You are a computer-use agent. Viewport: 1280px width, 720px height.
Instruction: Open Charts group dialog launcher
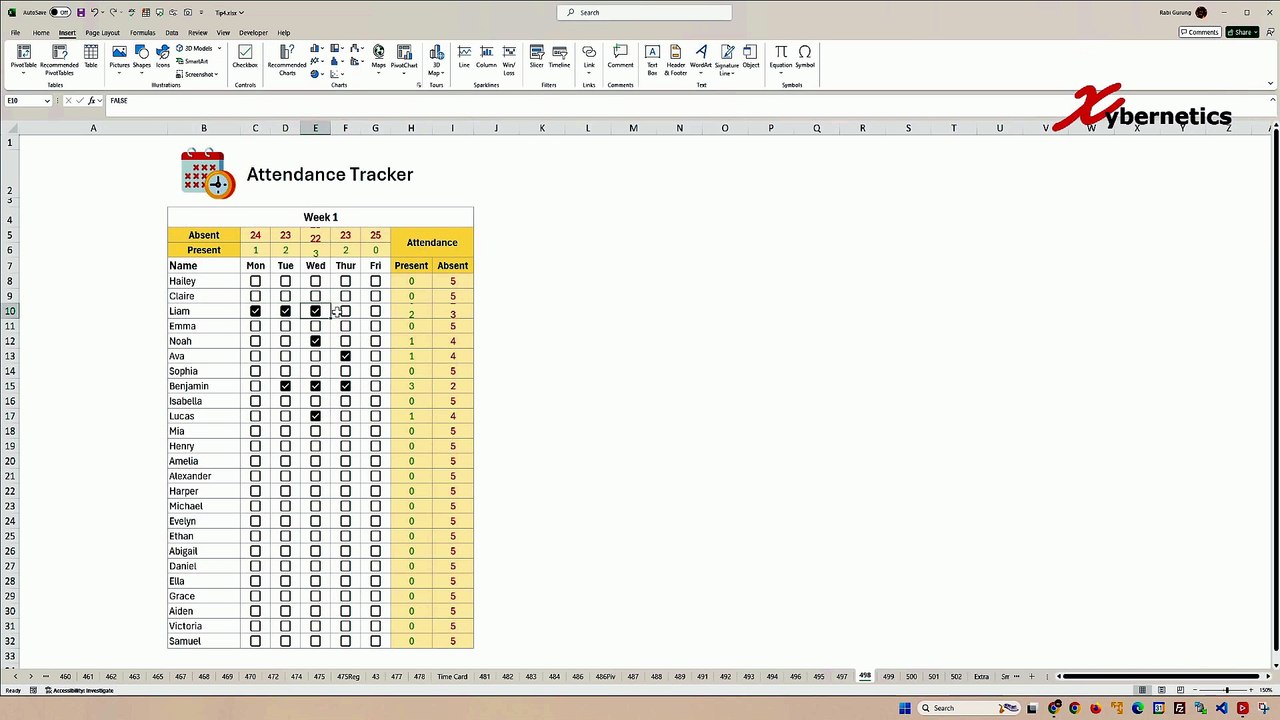pyautogui.click(x=418, y=85)
